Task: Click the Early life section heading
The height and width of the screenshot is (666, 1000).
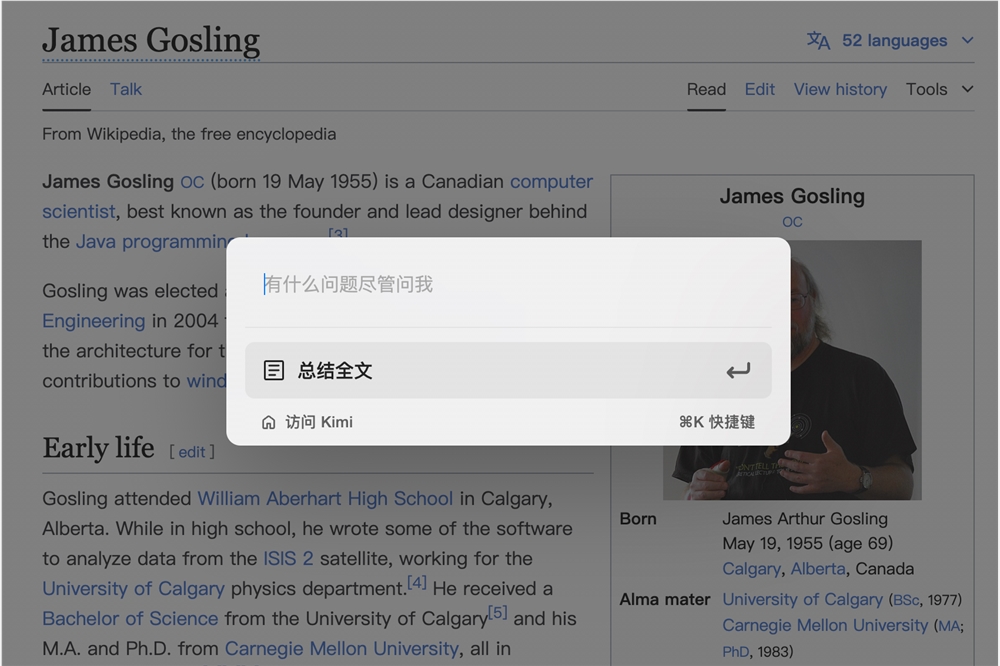Action: pyautogui.click(x=98, y=448)
